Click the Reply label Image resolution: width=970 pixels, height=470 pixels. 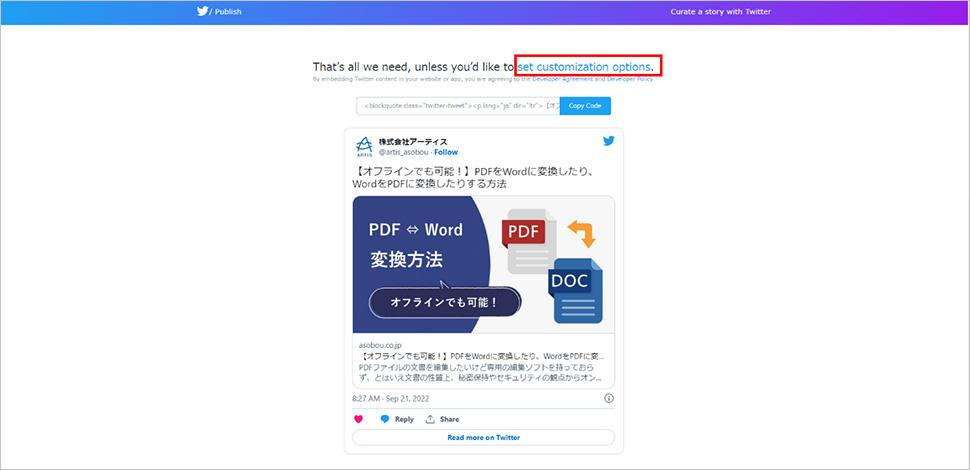click(x=404, y=419)
